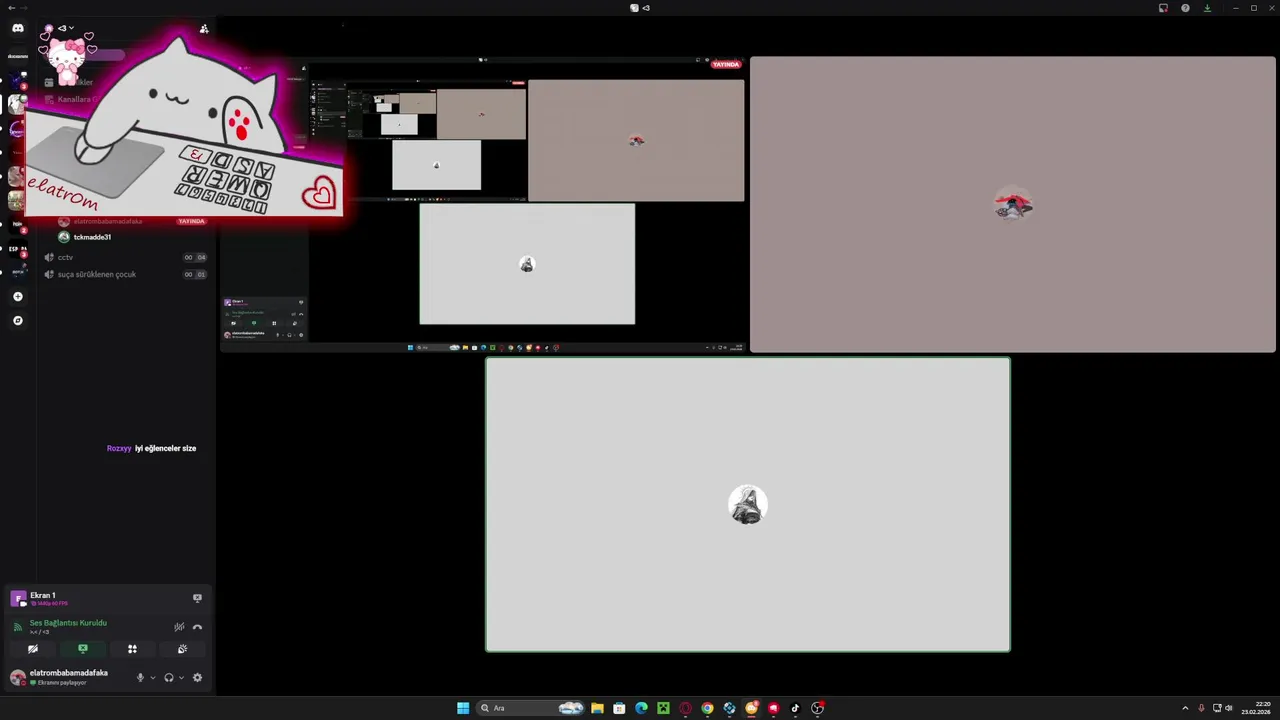Open Minecraft from the taskbar
The image size is (1280, 720).
pos(663,708)
